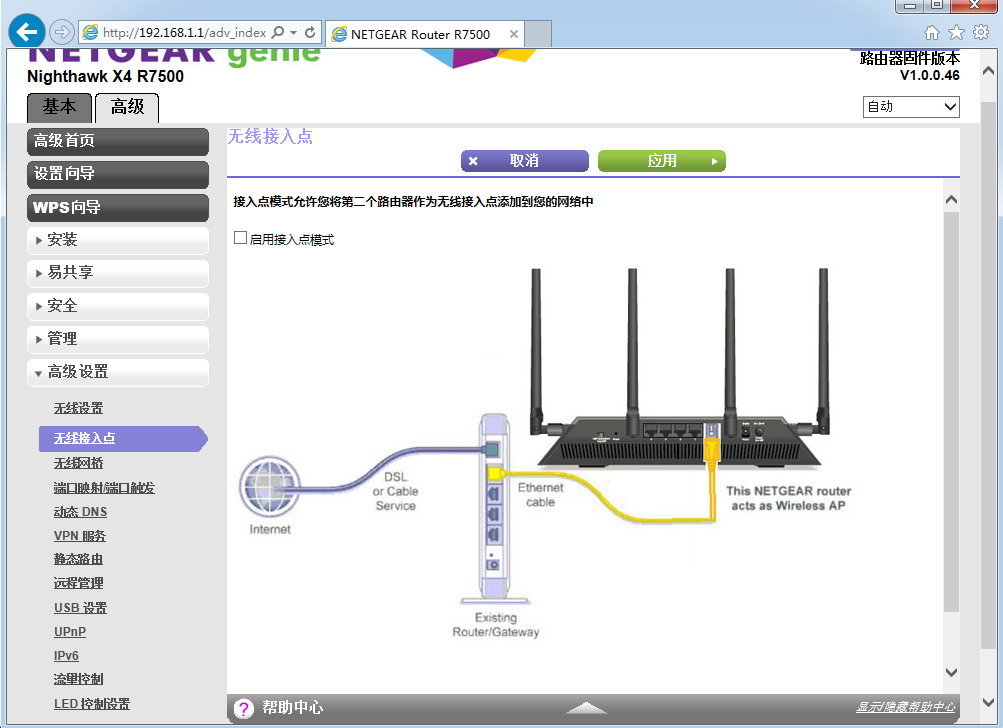Click the green 应用 apply button
This screenshot has height=728, width=1003.
(x=661, y=161)
